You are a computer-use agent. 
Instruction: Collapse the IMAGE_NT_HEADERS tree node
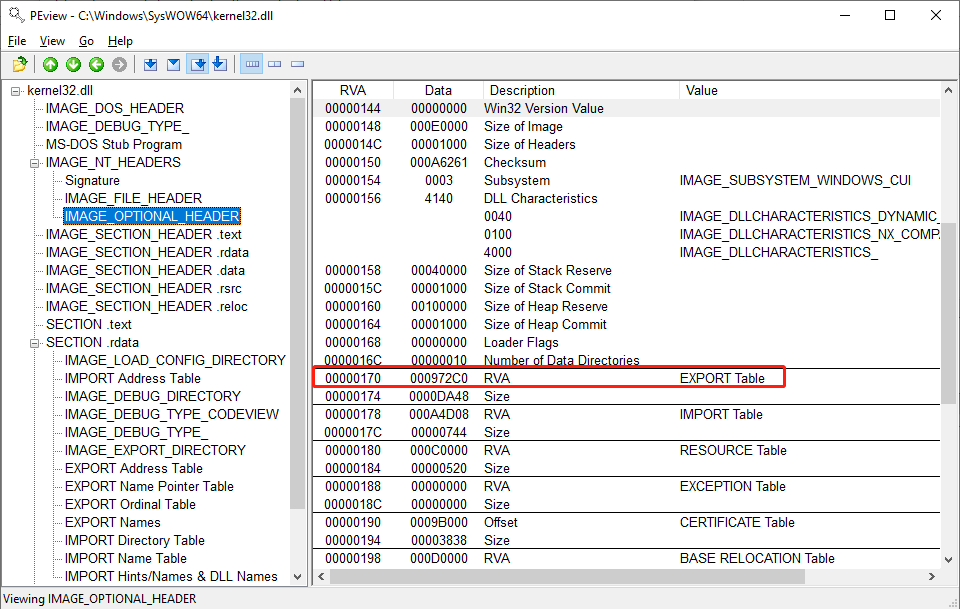(35, 162)
